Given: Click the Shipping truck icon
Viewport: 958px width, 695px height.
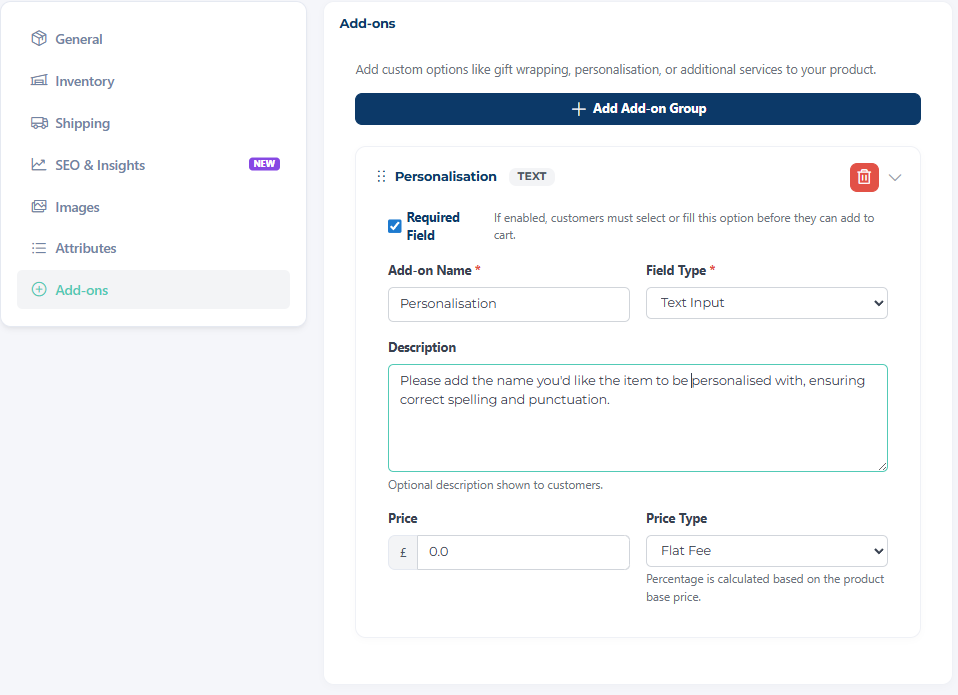Looking at the screenshot, I should [x=39, y=123].
